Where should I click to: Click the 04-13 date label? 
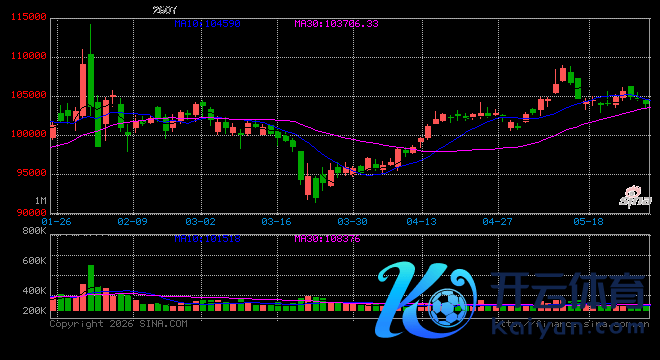421,221
